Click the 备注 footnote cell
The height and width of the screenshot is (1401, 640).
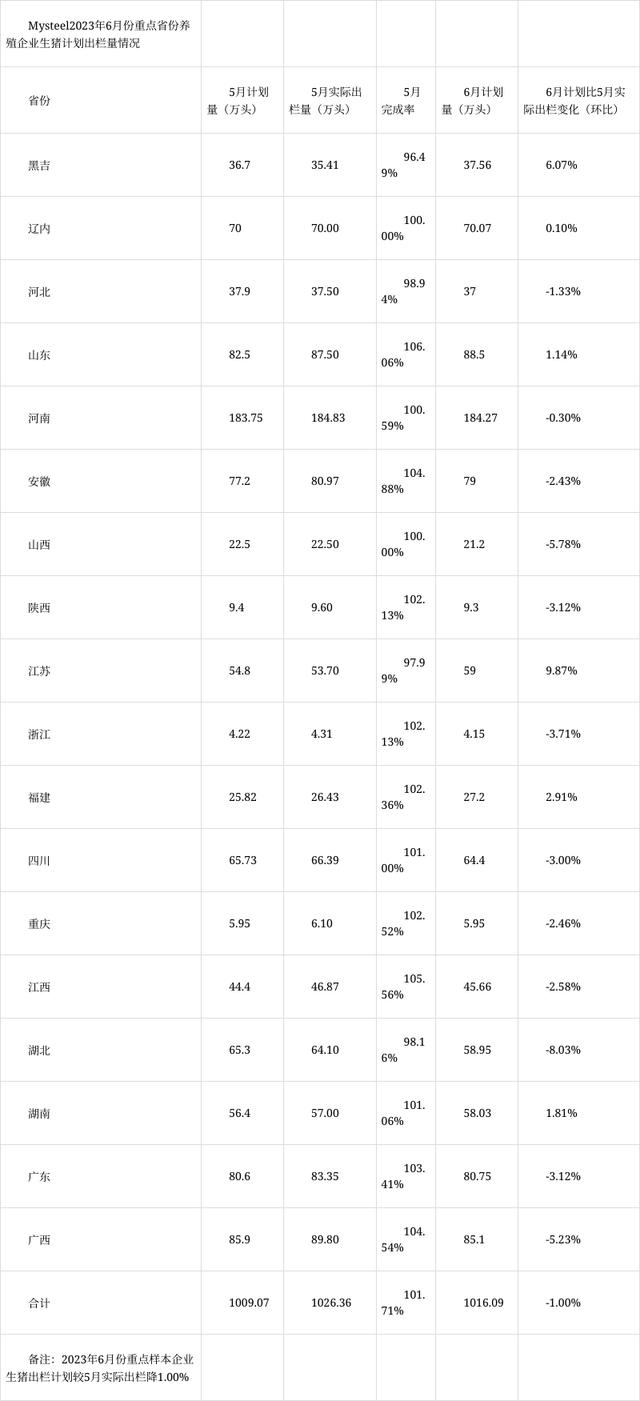click(x=100, y=1368)
